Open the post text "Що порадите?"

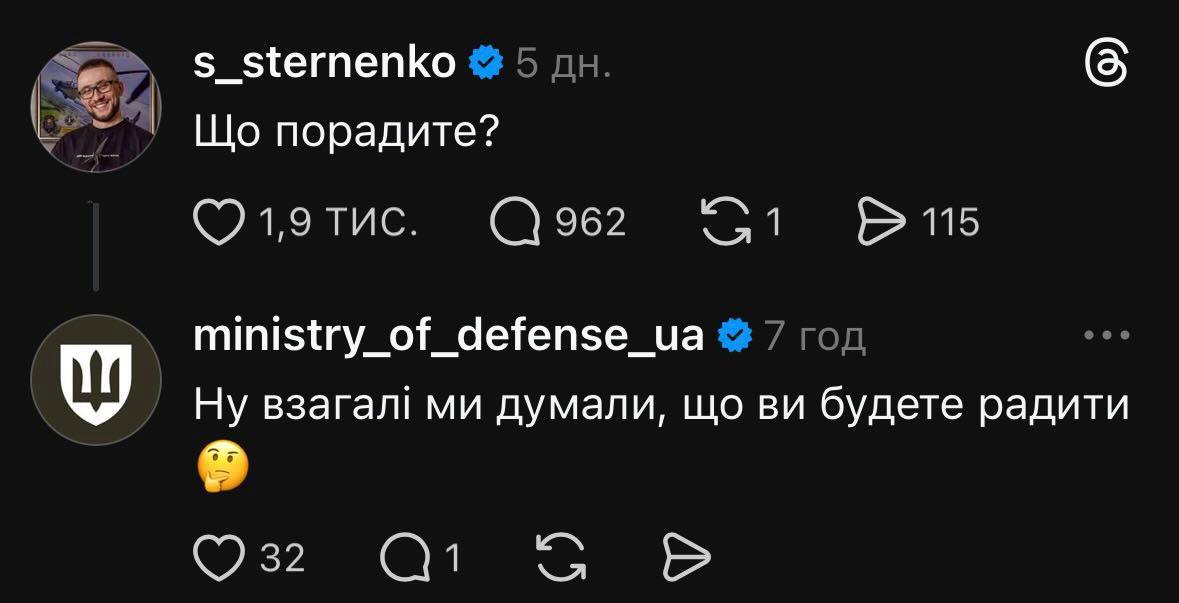click(x=346, y=131)
